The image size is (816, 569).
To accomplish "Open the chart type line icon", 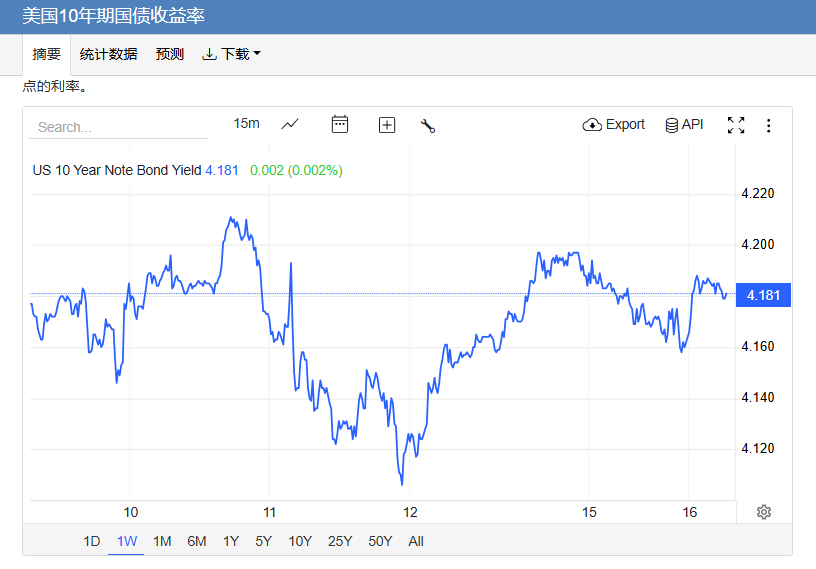I will [x=290, y=124].
